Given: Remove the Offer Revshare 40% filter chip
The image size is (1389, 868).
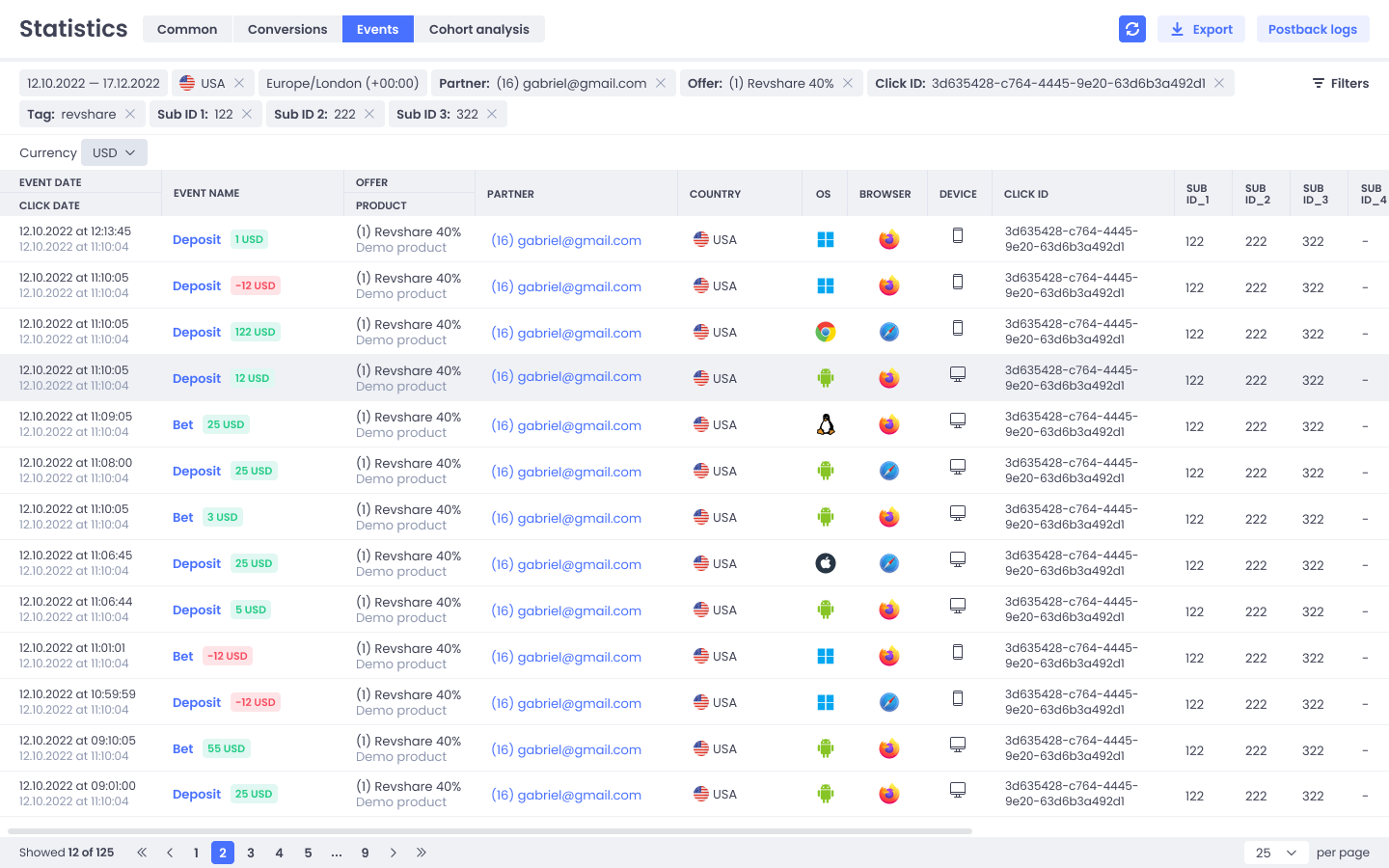Looking at the screenshot, I should pyautogui.click(x=848, y=83).
